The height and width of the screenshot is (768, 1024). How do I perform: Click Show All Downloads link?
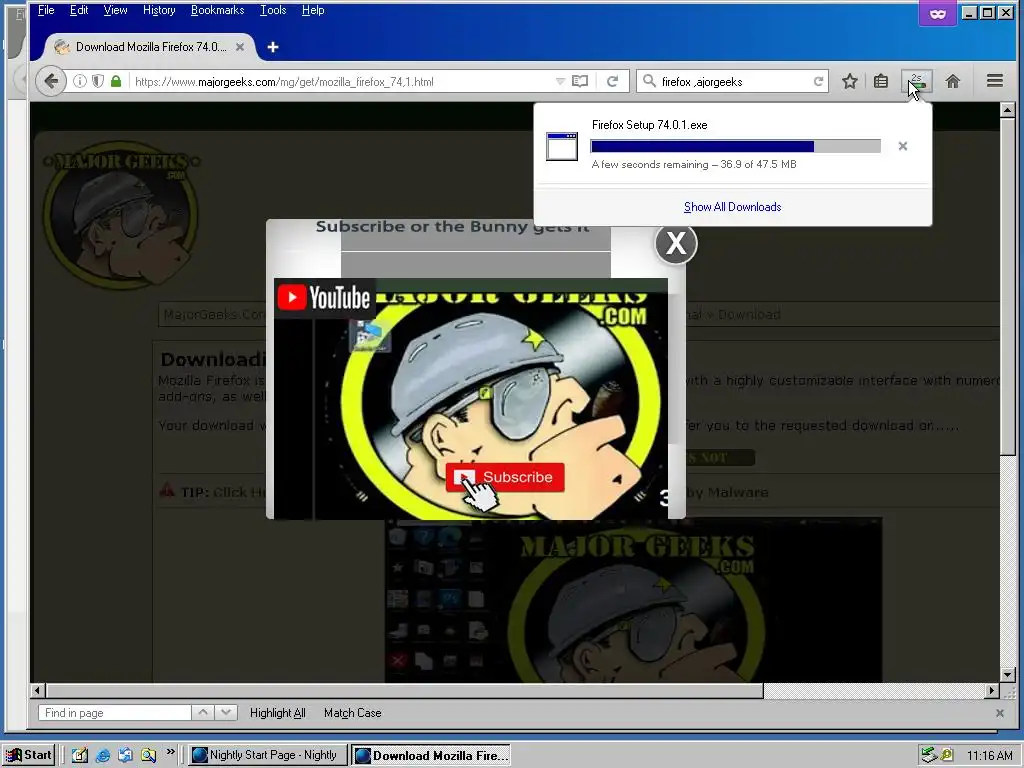[732, 207]
